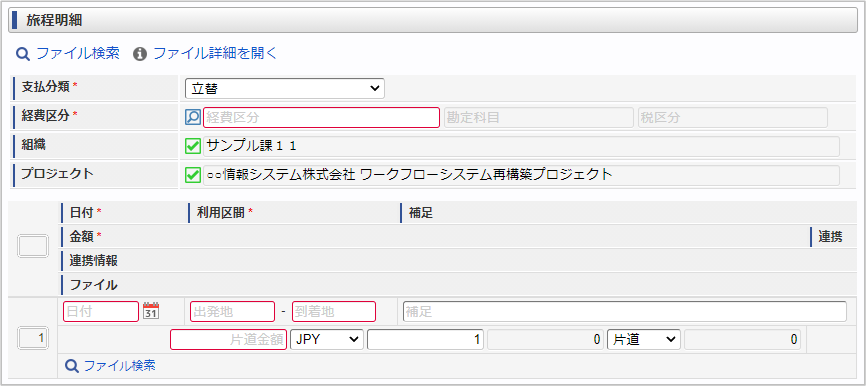Open the calendar date picker icon

click(x=151, y=311)
